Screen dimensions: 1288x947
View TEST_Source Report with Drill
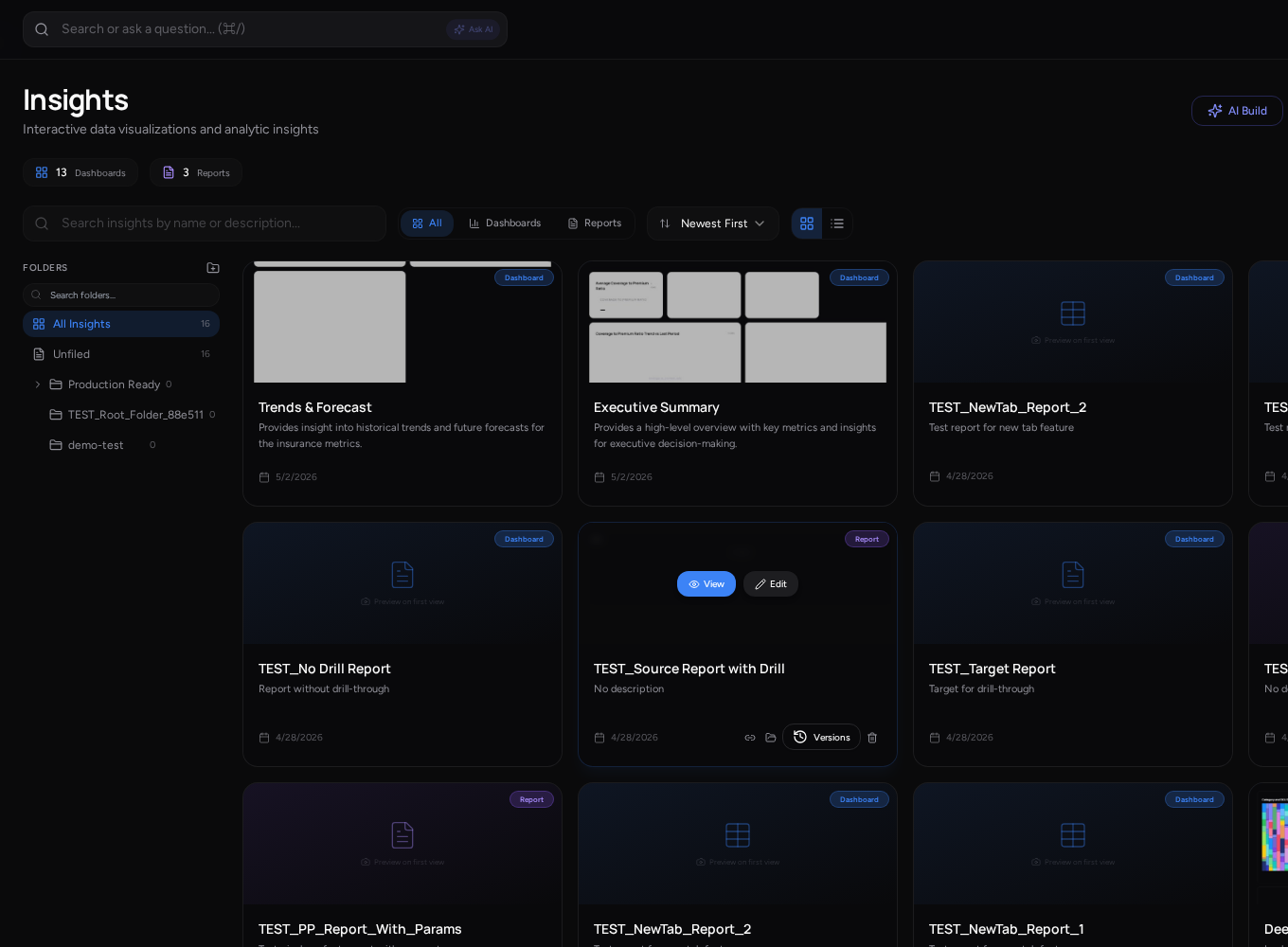point(707,584)
